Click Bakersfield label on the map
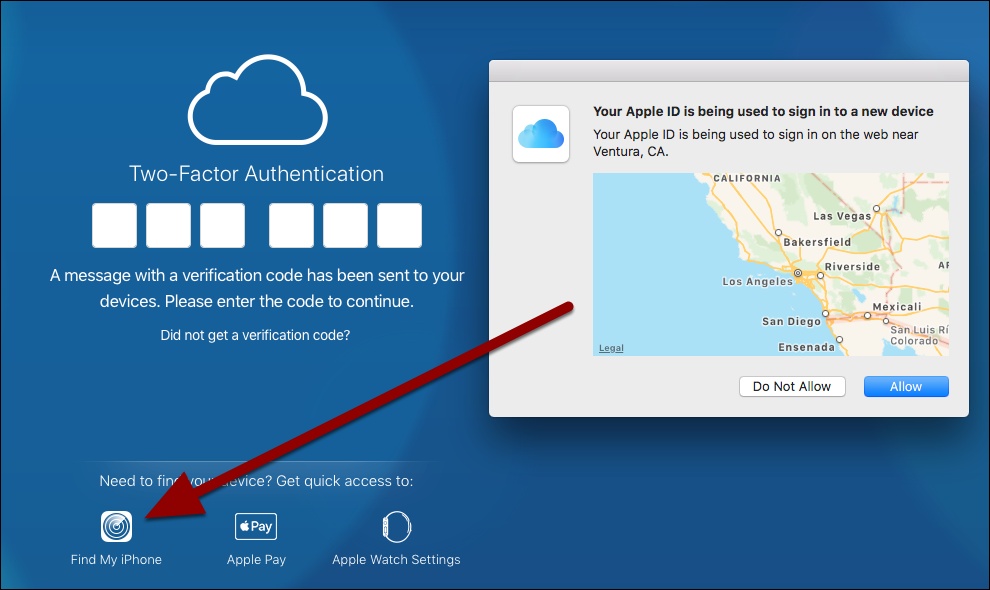 (817, 242)
